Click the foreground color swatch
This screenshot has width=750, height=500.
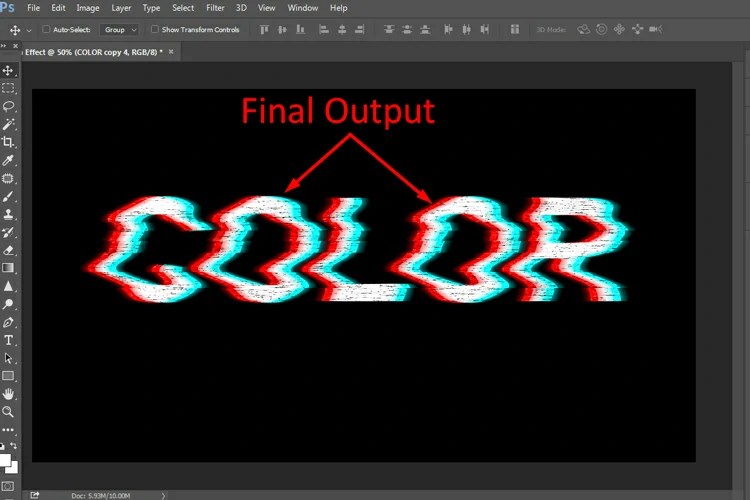tap(4, 460)
